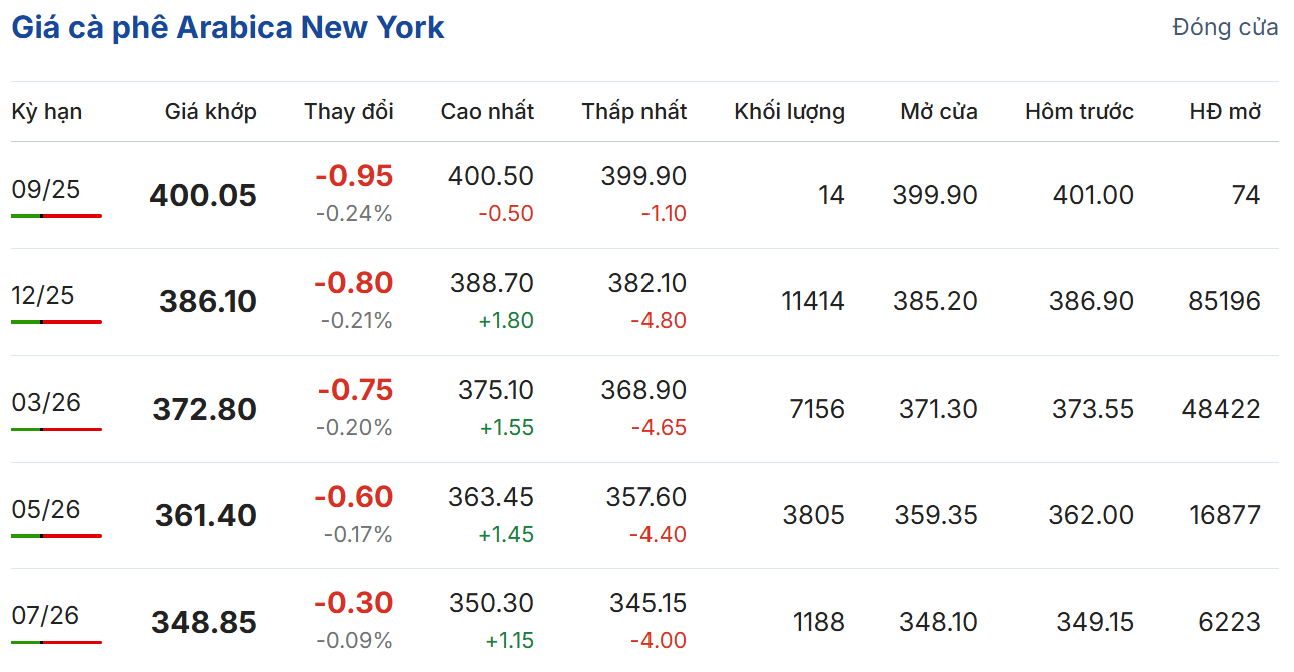Viewport: 1294px width, 672px height.
Task: Select the 03/26 contract term
Action: [x=46, y=402]
